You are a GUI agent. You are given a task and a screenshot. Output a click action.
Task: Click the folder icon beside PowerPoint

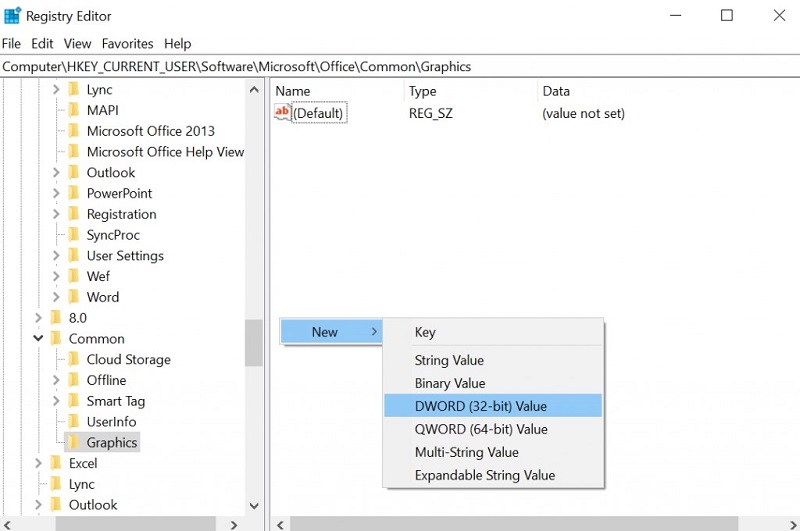pos(74,193)
